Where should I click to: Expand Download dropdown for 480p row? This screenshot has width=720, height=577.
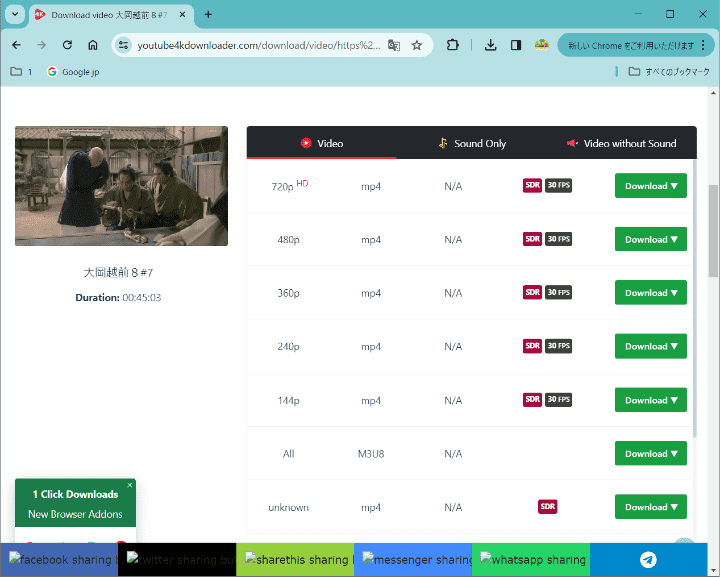[650, 240]
